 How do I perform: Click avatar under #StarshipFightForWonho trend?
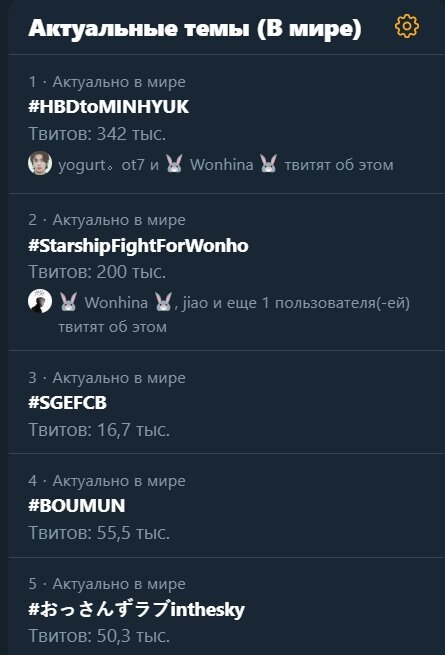[x=40, y=301]
